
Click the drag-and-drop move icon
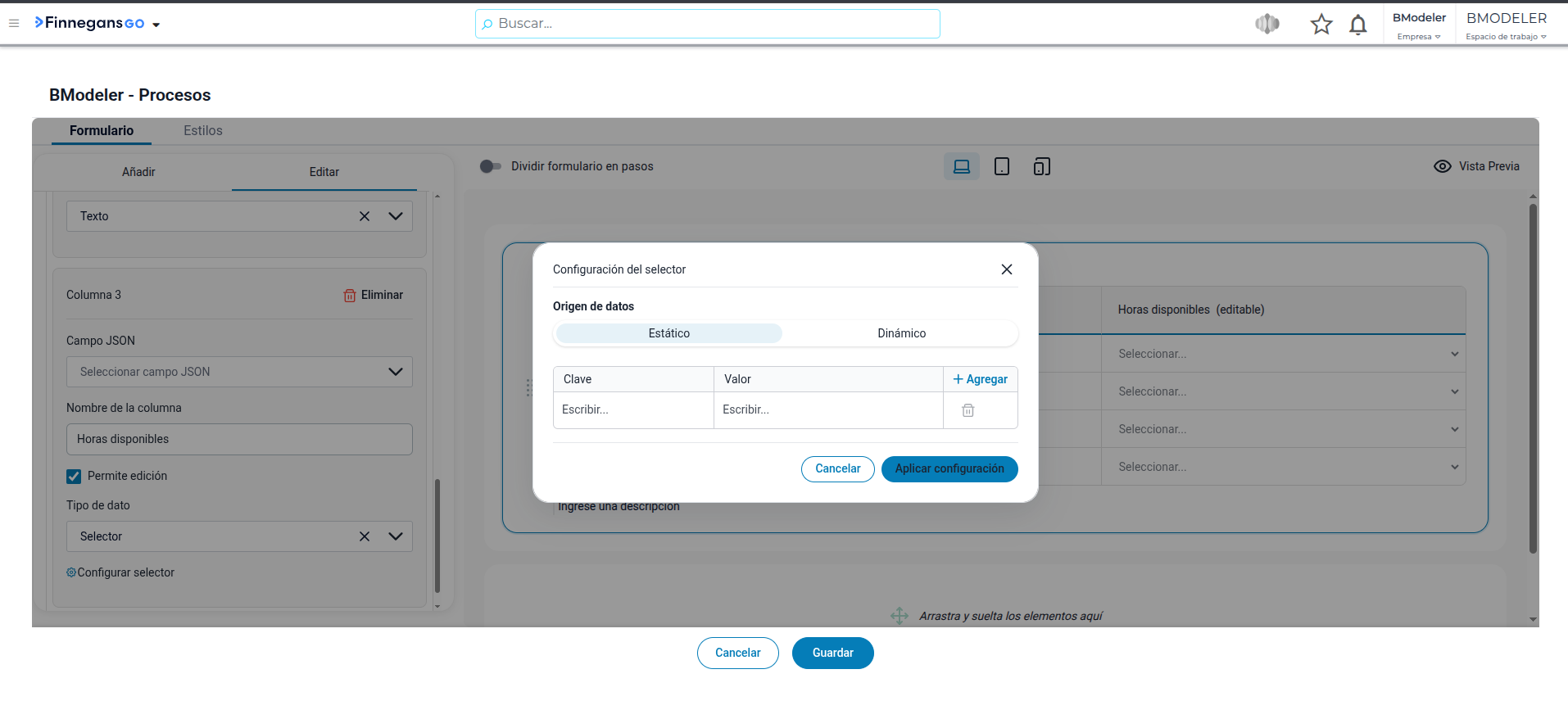click(900, 616)
